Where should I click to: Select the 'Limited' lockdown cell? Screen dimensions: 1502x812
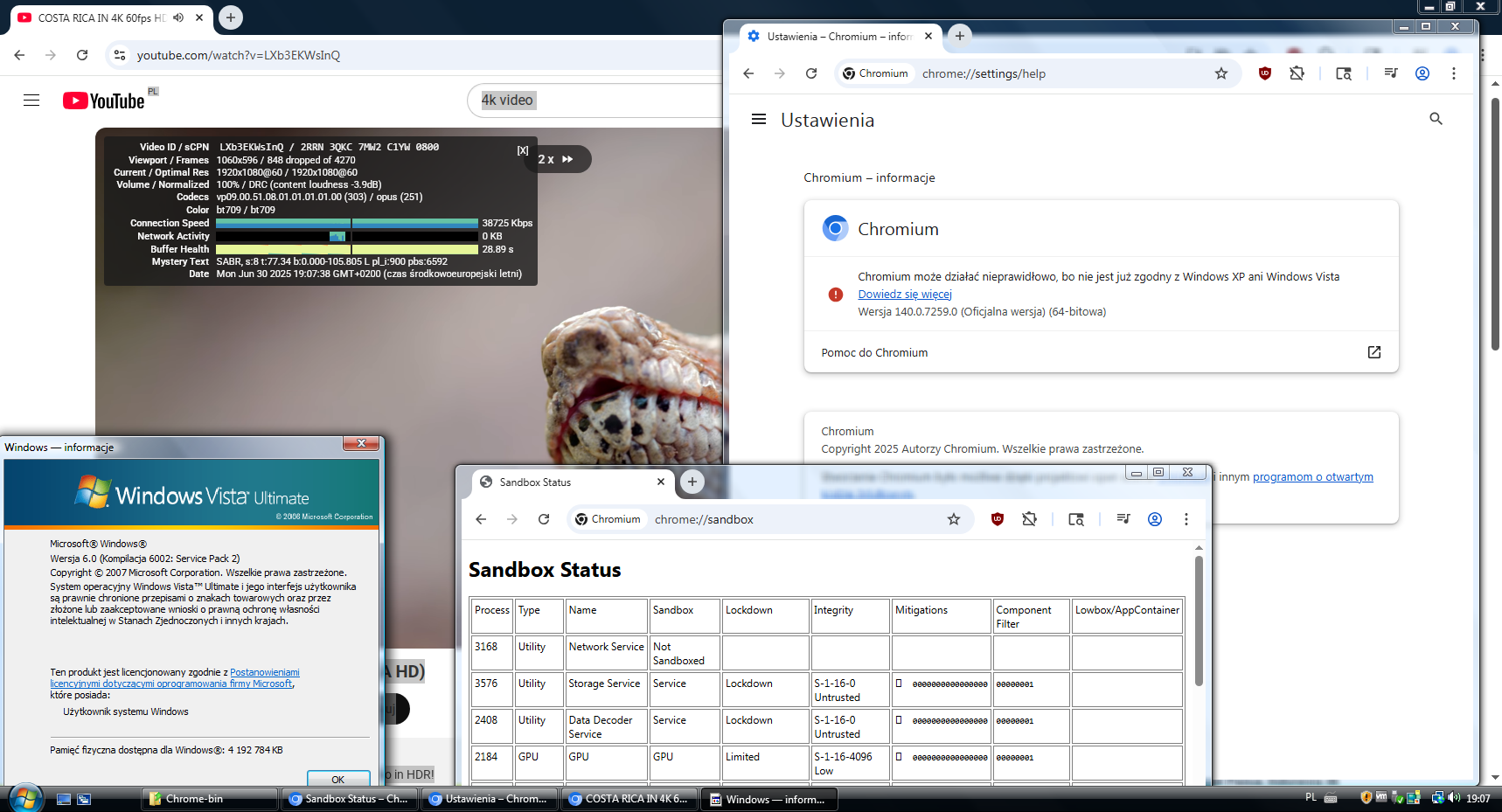765,763
